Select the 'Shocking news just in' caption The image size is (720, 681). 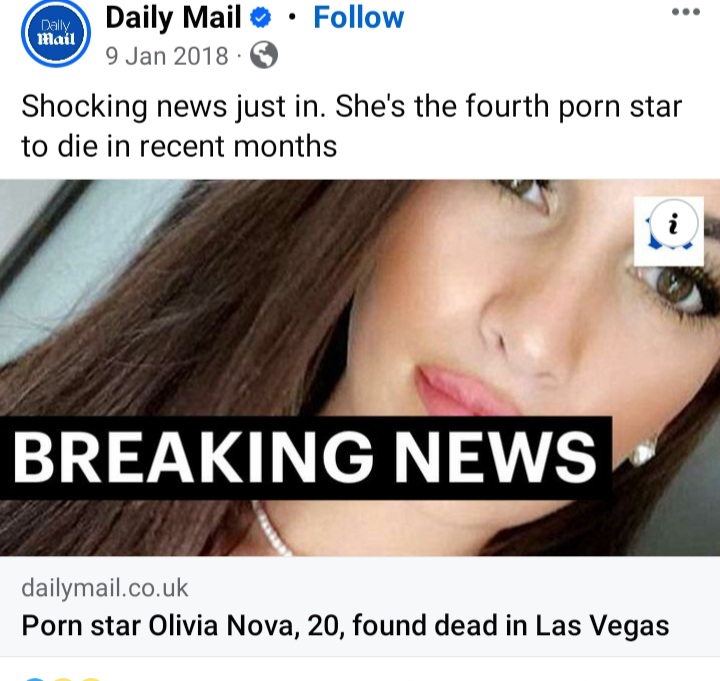[173, 107]
